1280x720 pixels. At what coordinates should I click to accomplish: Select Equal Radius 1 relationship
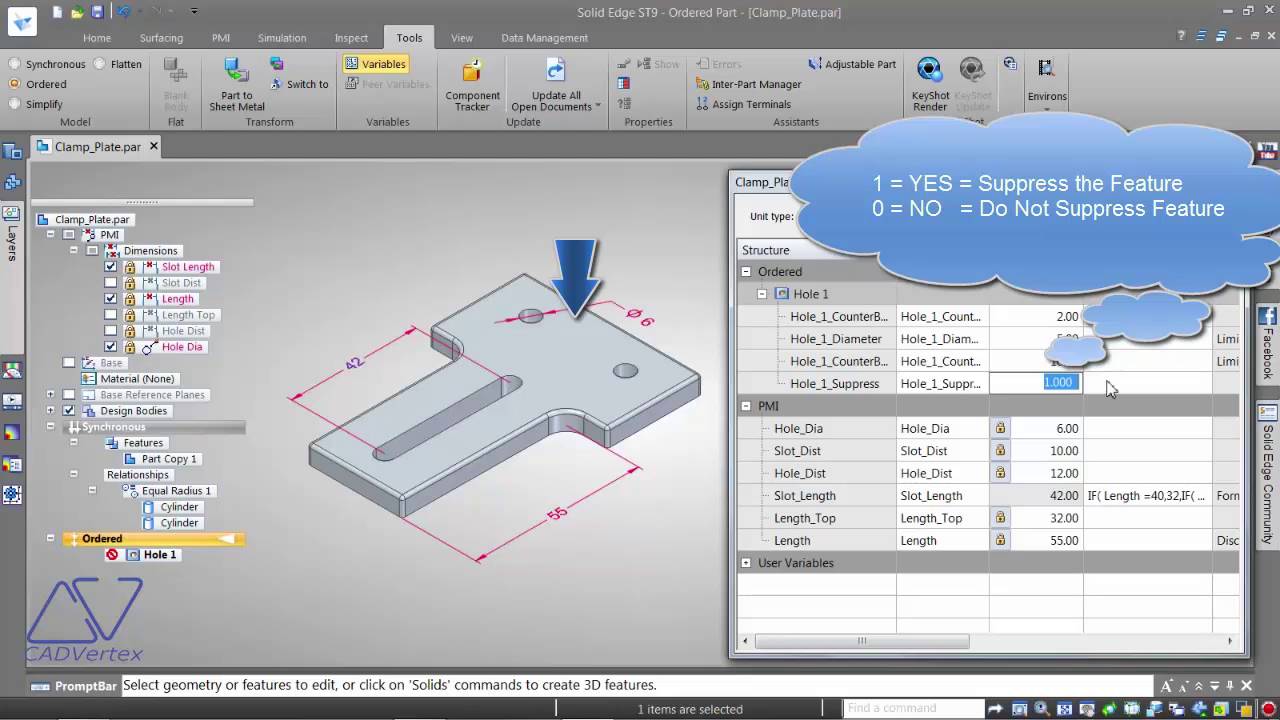click(176, 491)
